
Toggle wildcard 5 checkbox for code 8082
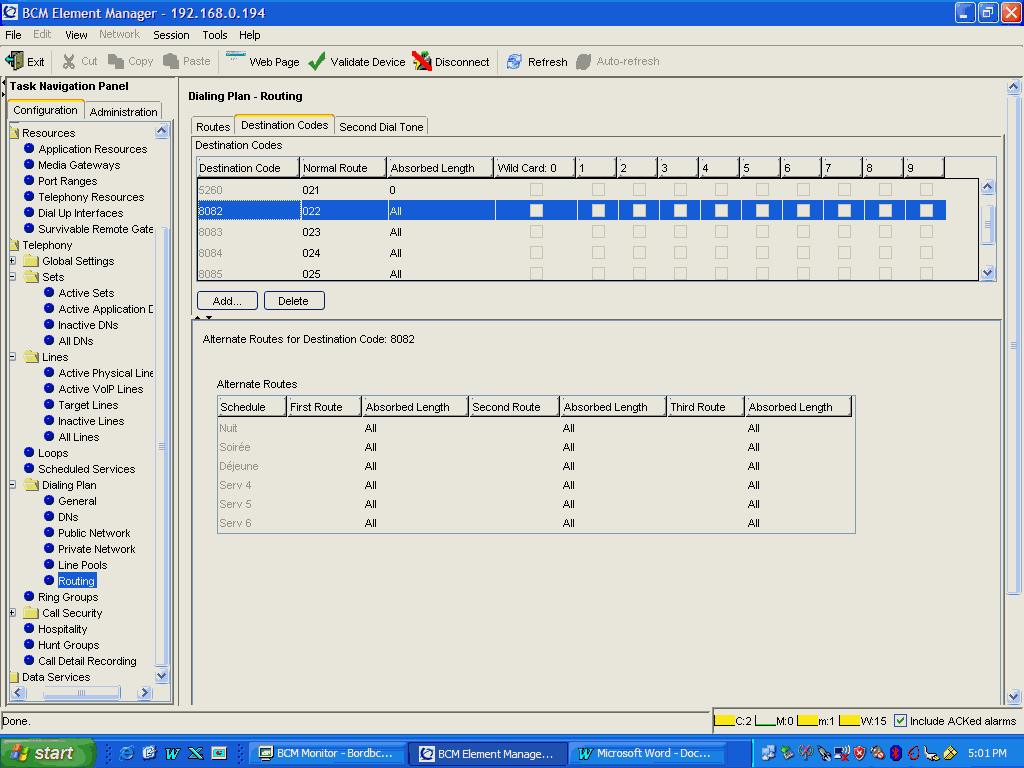762,210
